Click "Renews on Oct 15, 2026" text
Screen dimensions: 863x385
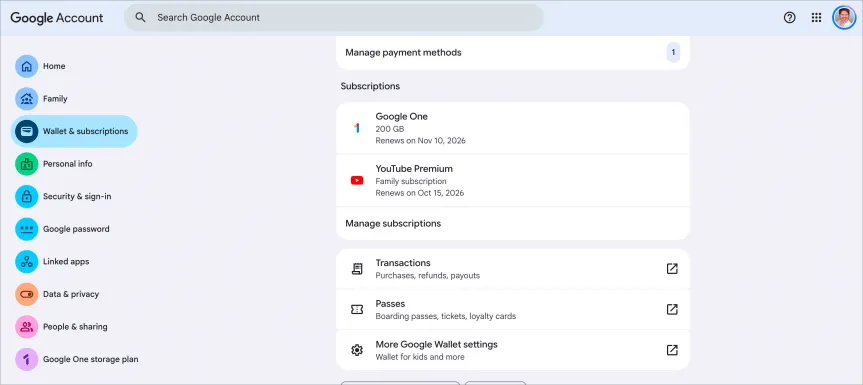(x=419, y=193)
